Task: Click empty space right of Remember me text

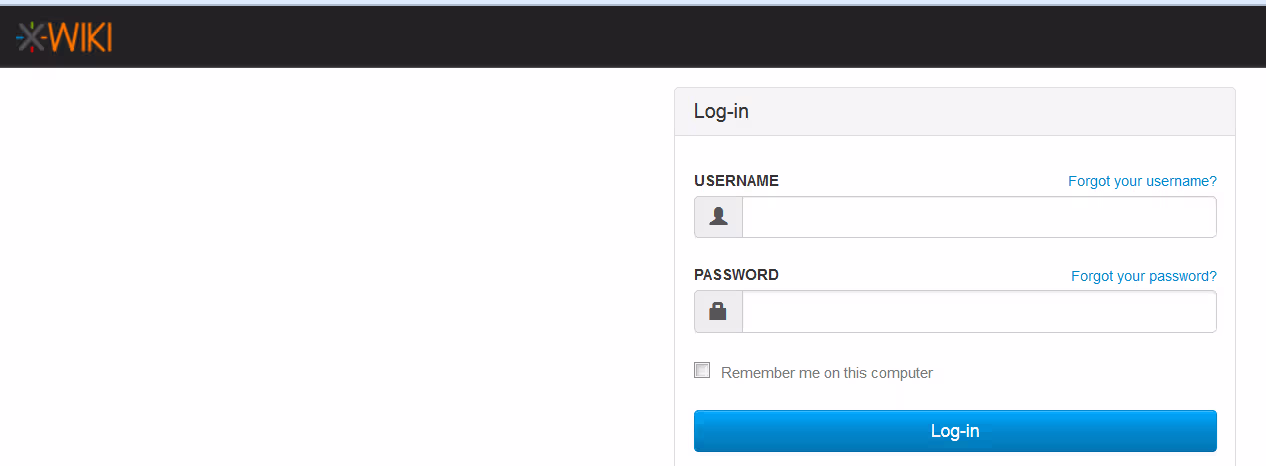Action: click(x=1080, y=373)
